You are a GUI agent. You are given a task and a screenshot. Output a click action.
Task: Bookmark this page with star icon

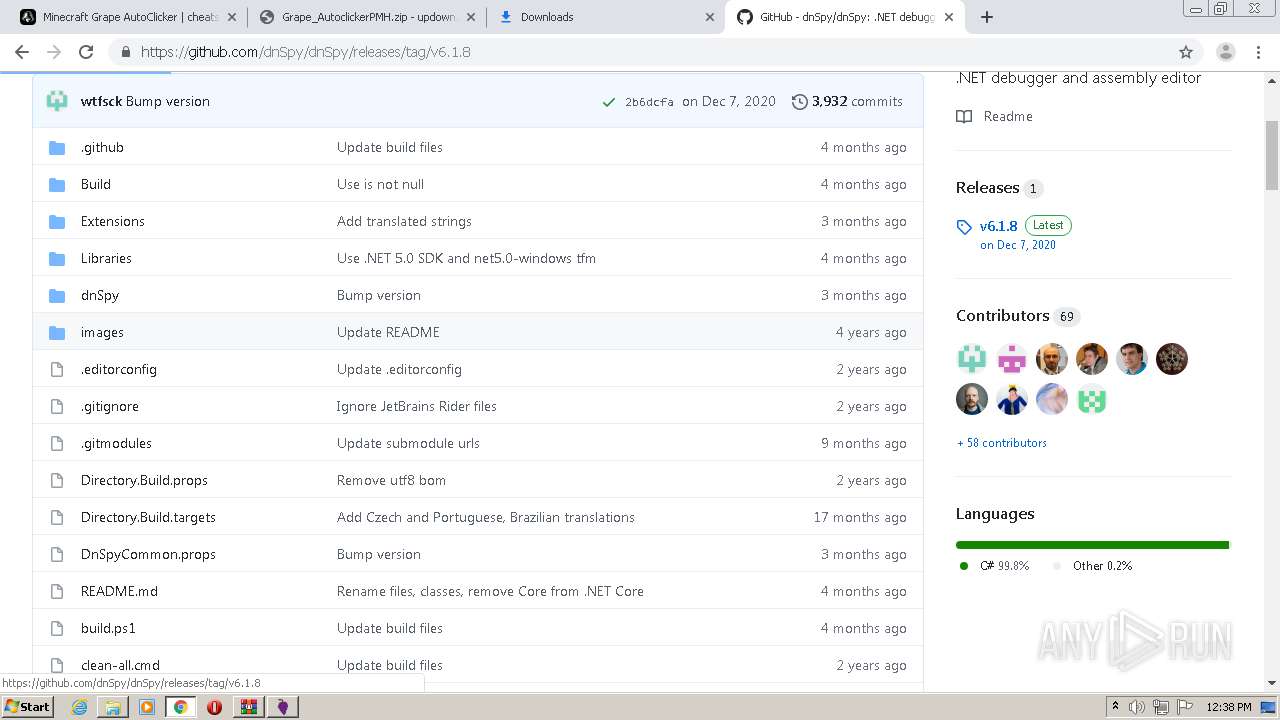pos(1186,52)
